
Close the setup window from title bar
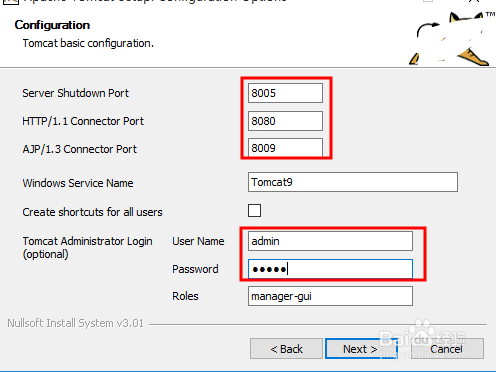pyautogui.click(x=473, y=1)
